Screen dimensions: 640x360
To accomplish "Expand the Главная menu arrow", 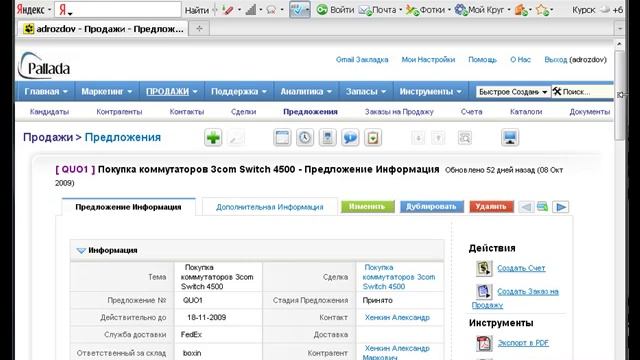I will [65, 92].
